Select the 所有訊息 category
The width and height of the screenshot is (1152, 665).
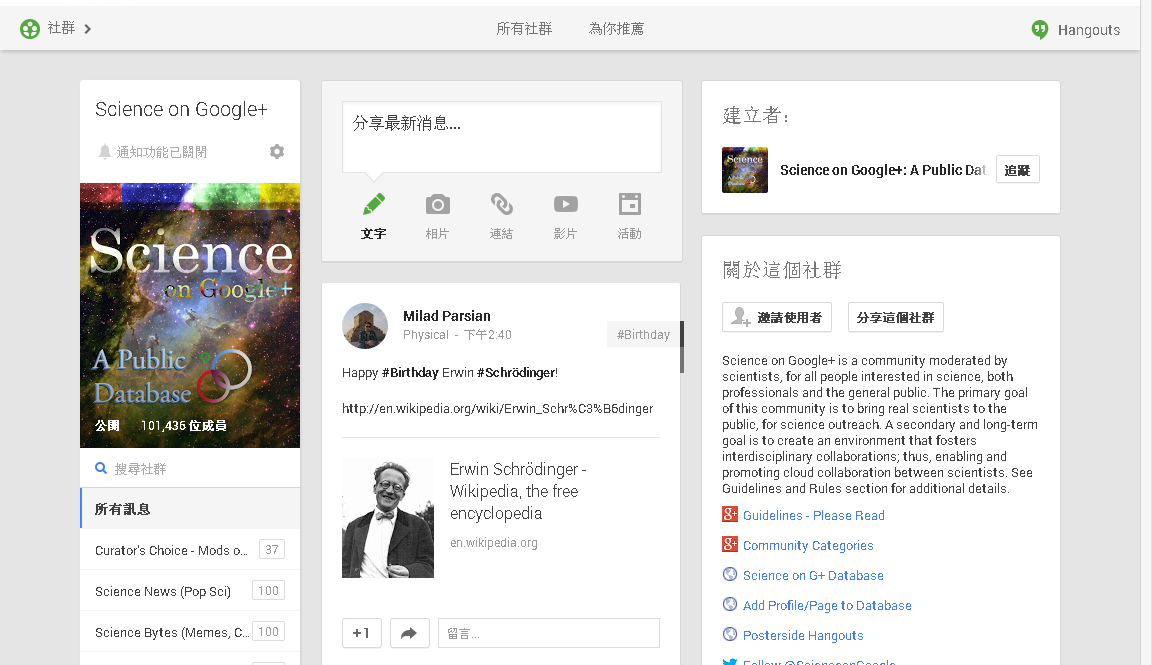[x=190, y=508]
